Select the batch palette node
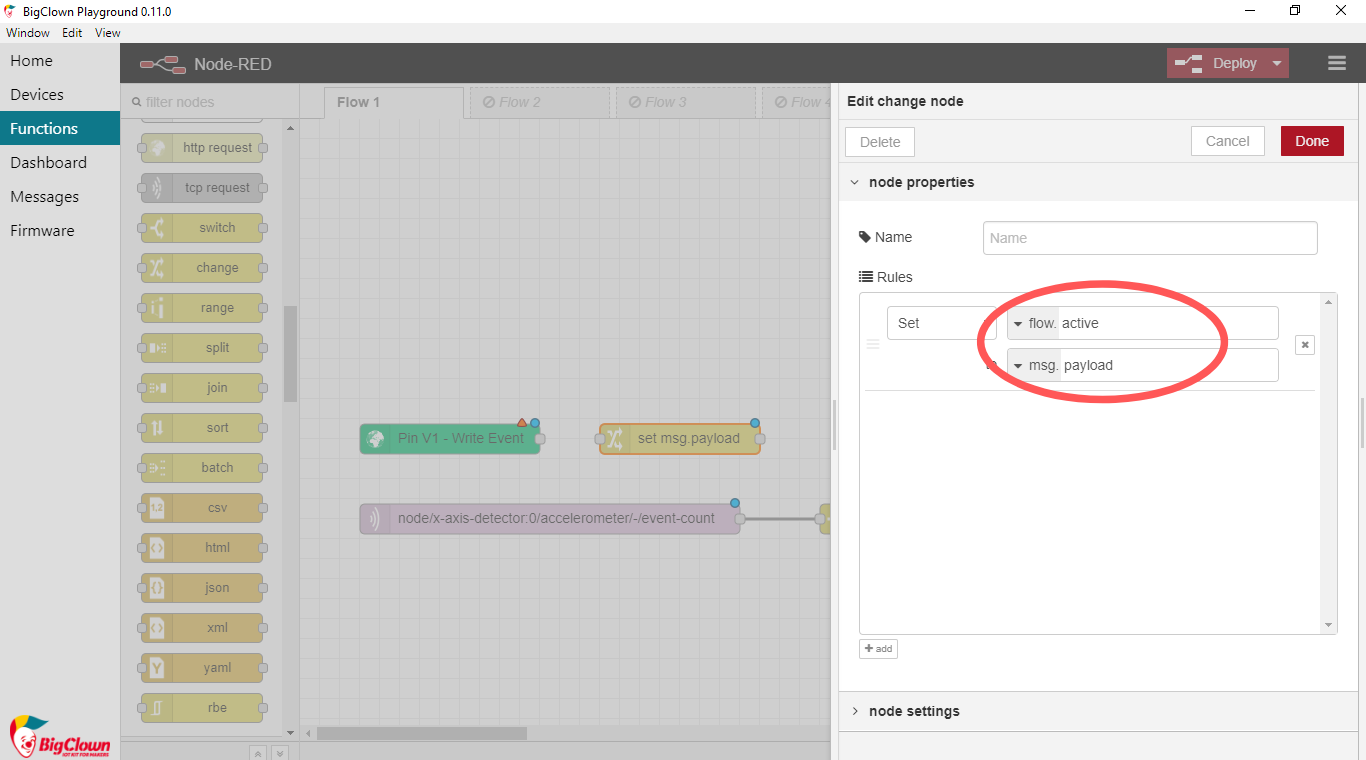Viewport: 1366px width, 760px height. pos(202,468)
